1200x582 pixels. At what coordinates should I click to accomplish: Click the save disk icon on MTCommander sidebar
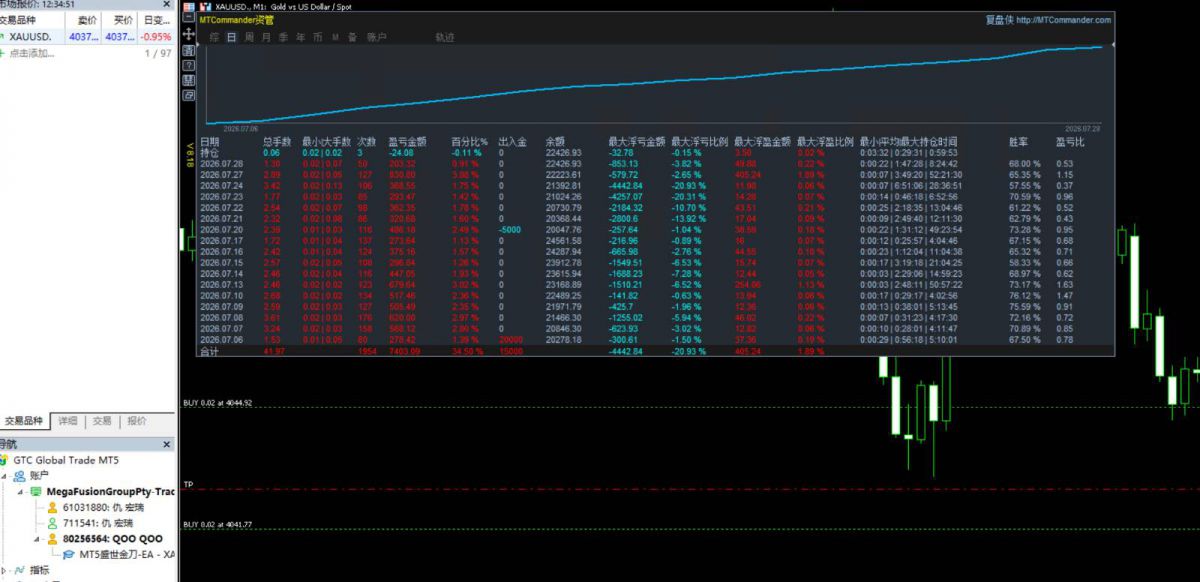coord(189,80)
